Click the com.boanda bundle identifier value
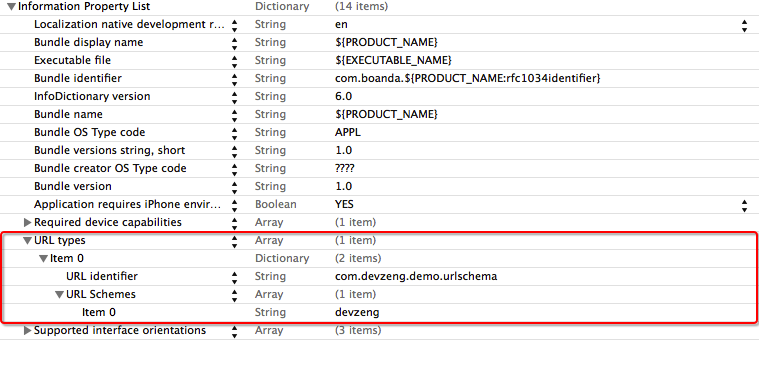759x385 pixels. click(468, 78)
